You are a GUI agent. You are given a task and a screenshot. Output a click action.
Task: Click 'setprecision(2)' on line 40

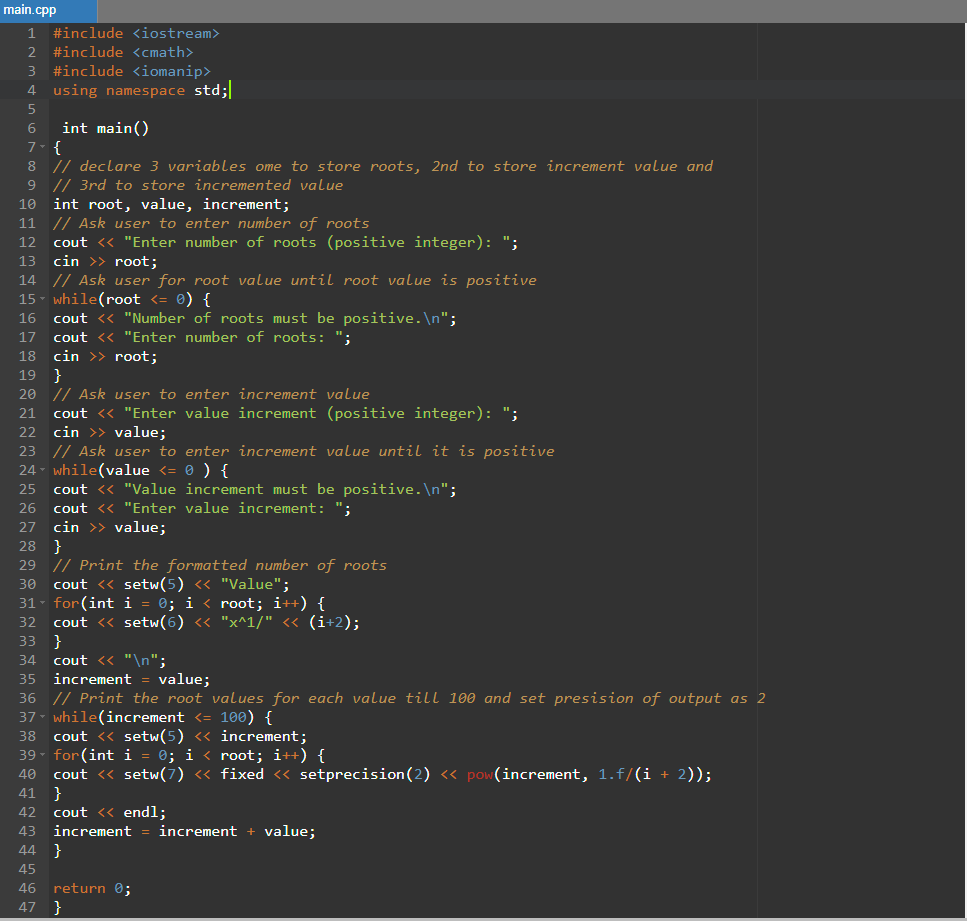coord(364,774)
